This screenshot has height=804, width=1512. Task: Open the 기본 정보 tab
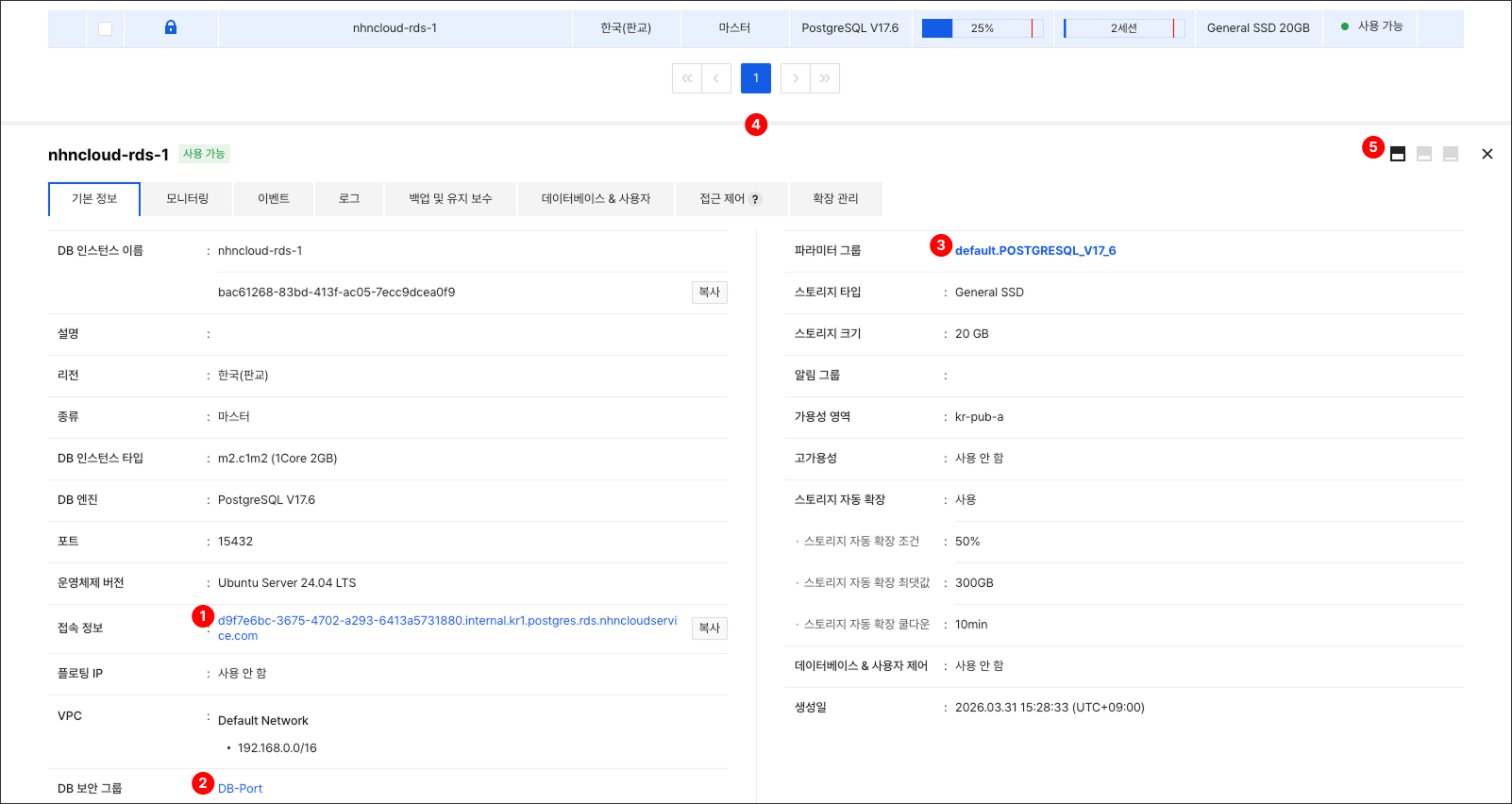click(x=94, y=199)
